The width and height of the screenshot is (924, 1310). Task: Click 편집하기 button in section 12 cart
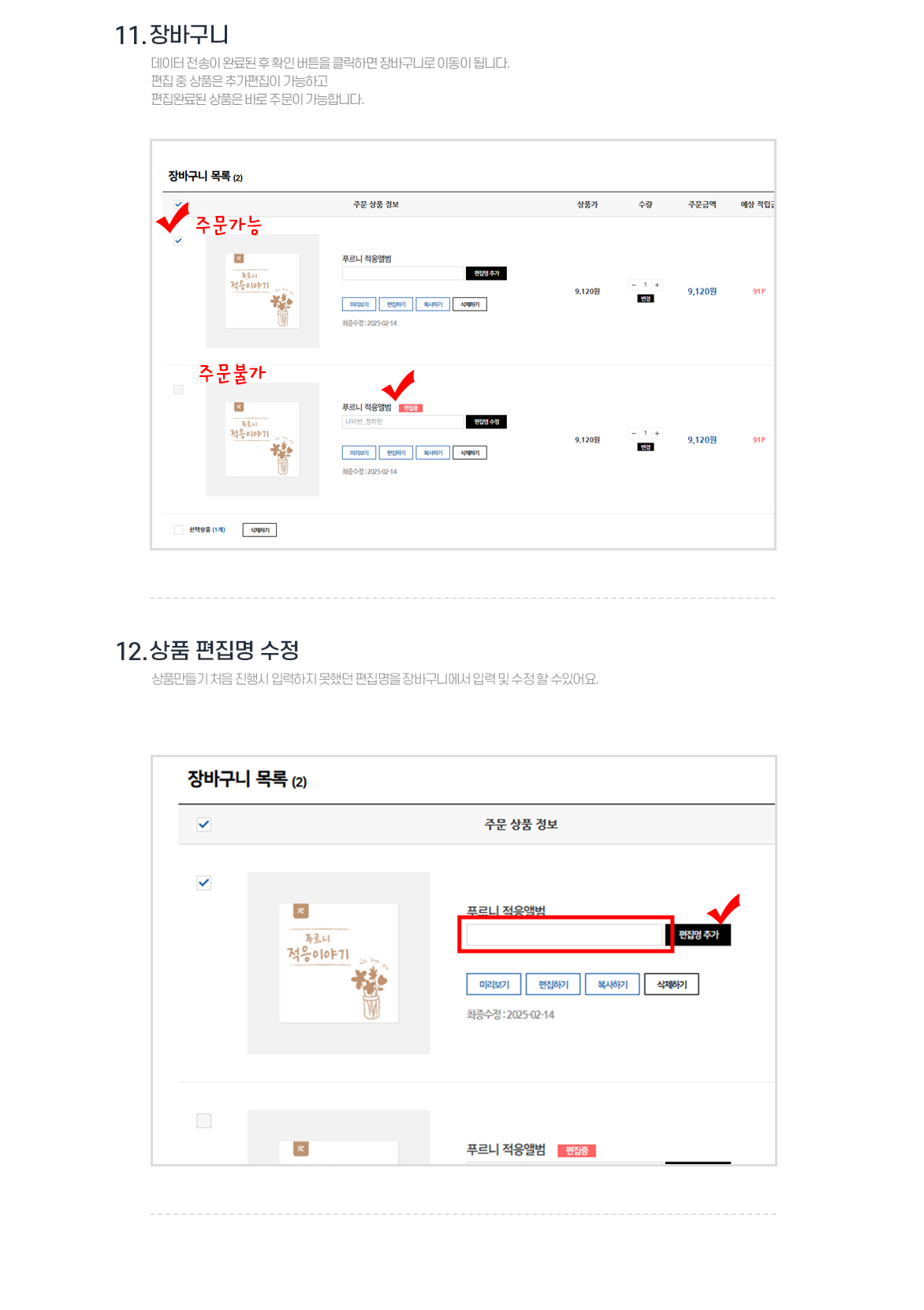pos(553,984)
